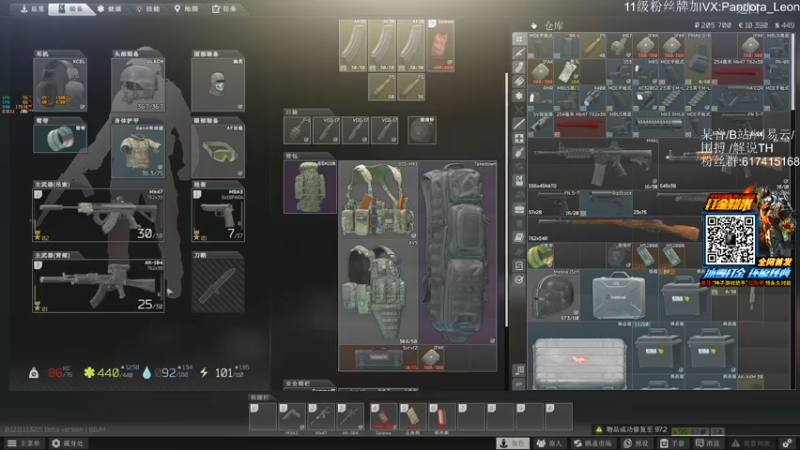Select the Mk47 rifle in sling slot
Screen dimensions: 800x450
click(98, 215)
